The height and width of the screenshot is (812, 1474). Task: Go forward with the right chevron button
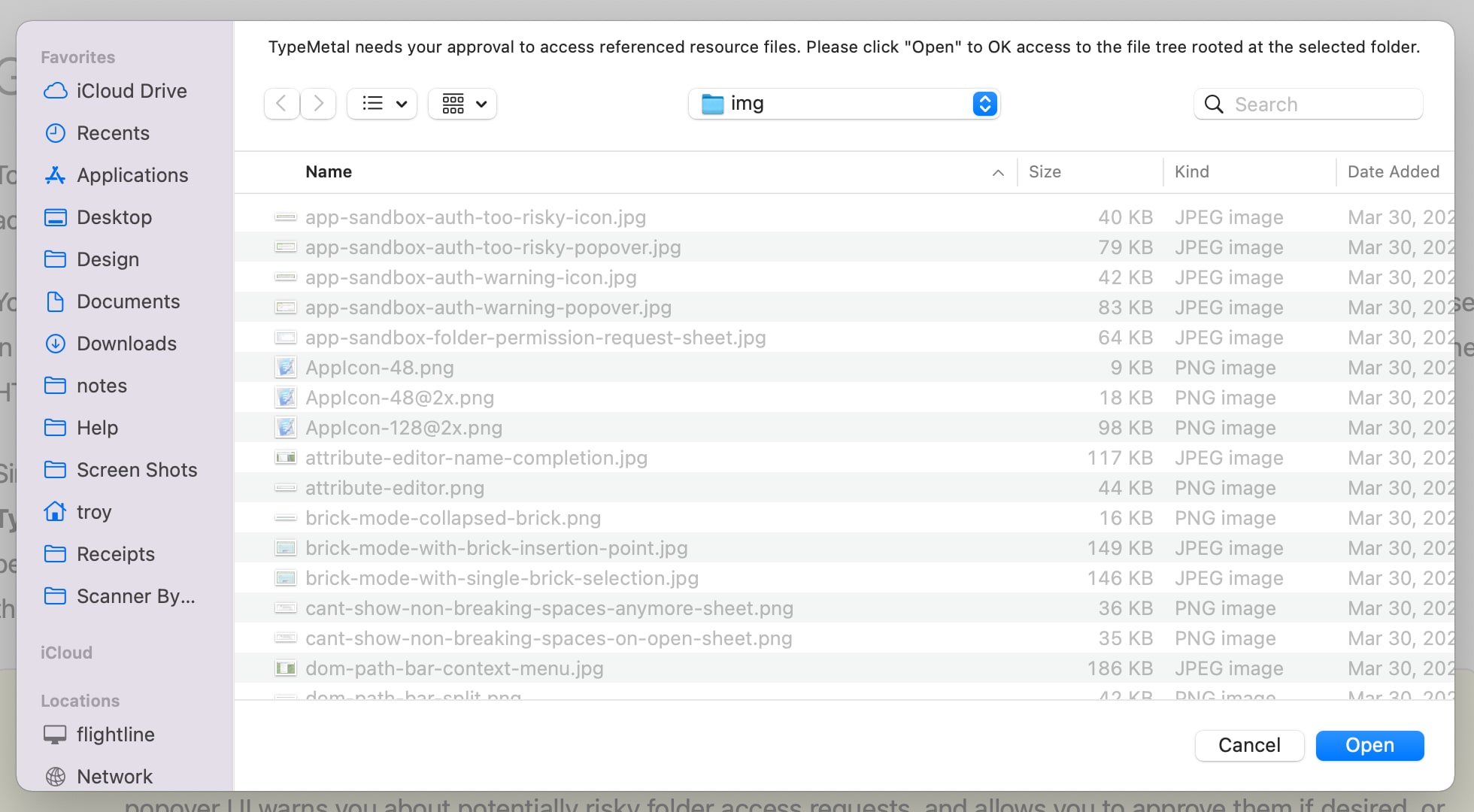[318, 104]
